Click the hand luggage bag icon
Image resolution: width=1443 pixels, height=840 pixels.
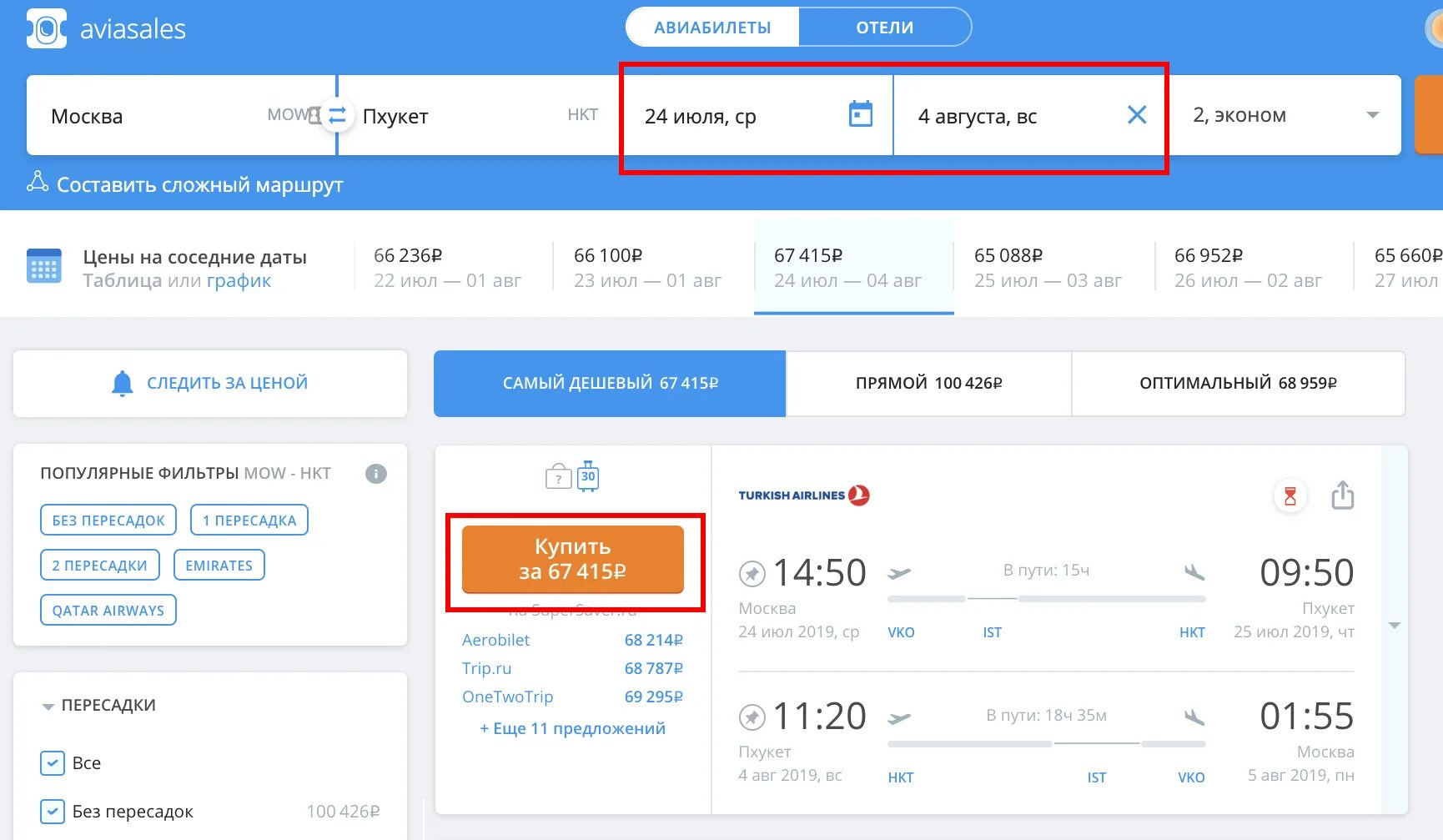(558, 476)
